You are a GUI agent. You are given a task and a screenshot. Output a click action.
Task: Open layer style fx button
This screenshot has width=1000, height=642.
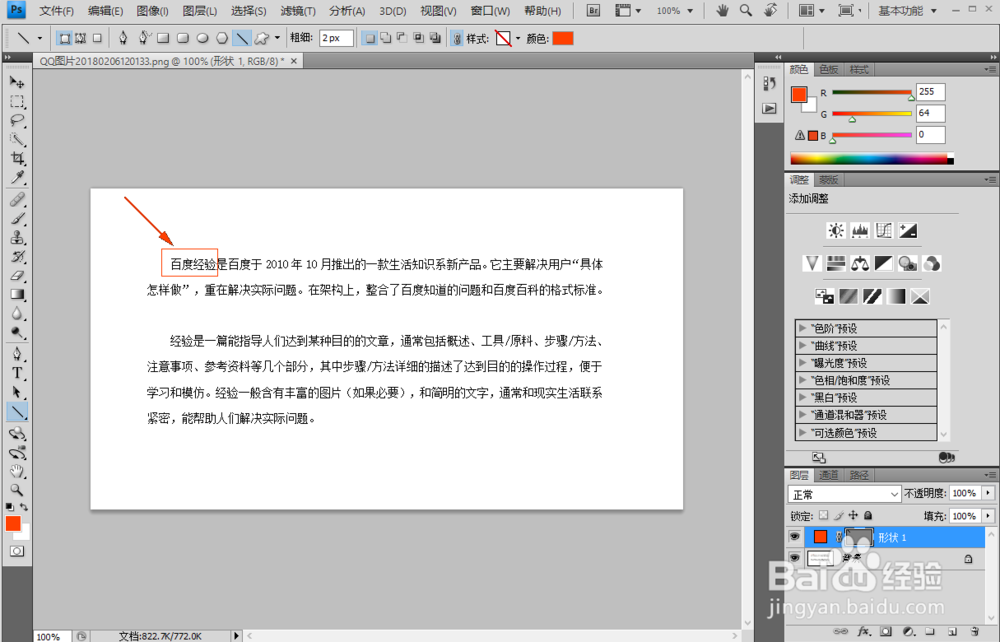point(864,631)
